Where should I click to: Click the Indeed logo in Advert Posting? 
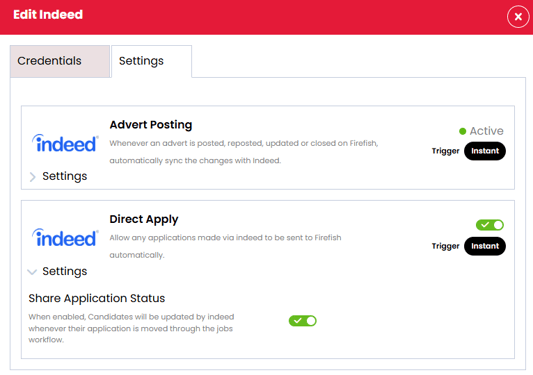(x=65, y=143)
